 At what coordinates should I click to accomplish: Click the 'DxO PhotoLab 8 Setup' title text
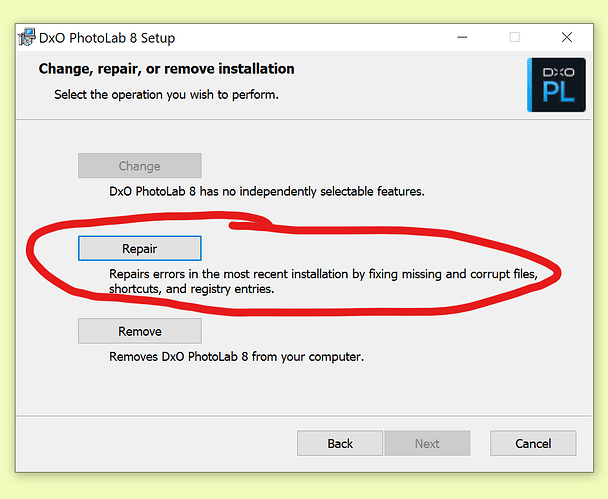(x=107, y=38)
